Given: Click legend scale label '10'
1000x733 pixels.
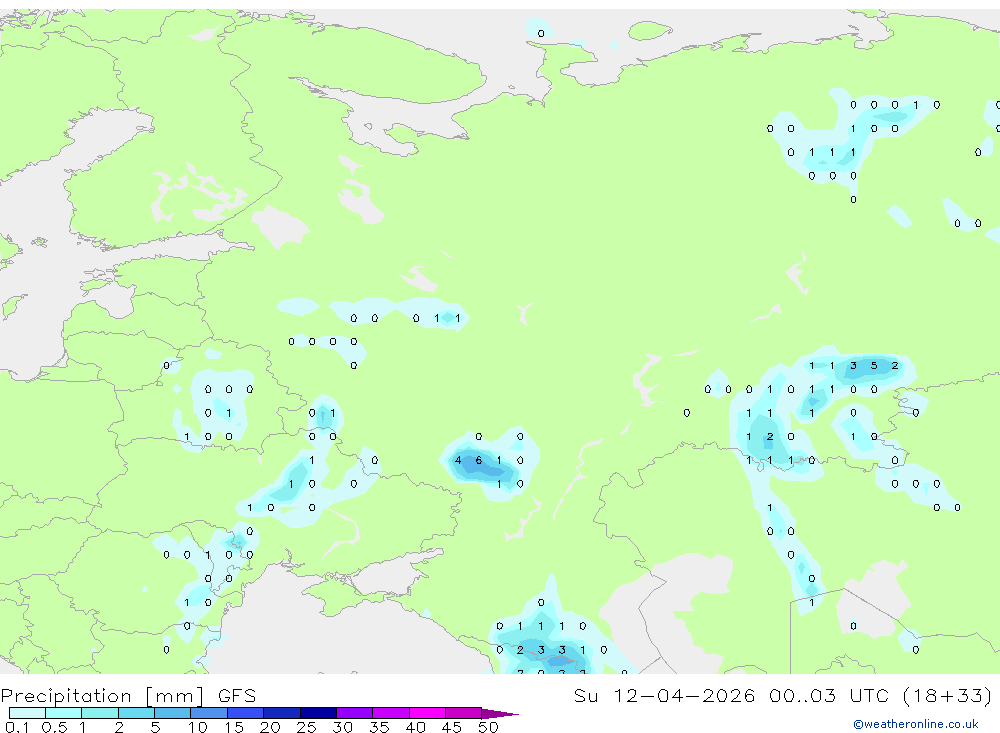Looking at the screenshot, I should coord(198,727).
